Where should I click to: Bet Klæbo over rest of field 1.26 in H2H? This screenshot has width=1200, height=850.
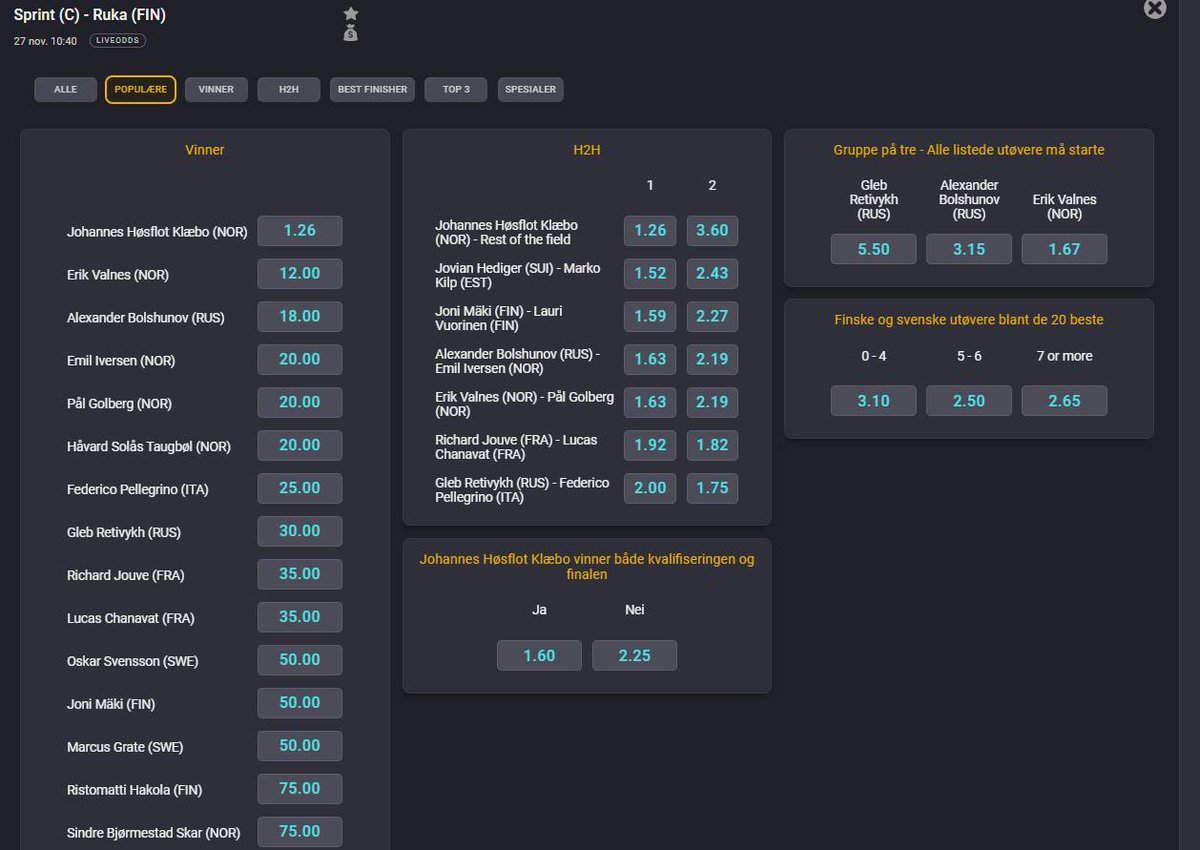point(650,231)
